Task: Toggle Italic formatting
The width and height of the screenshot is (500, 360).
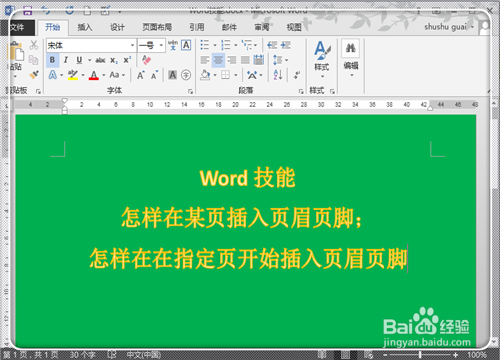Action: 66,60
